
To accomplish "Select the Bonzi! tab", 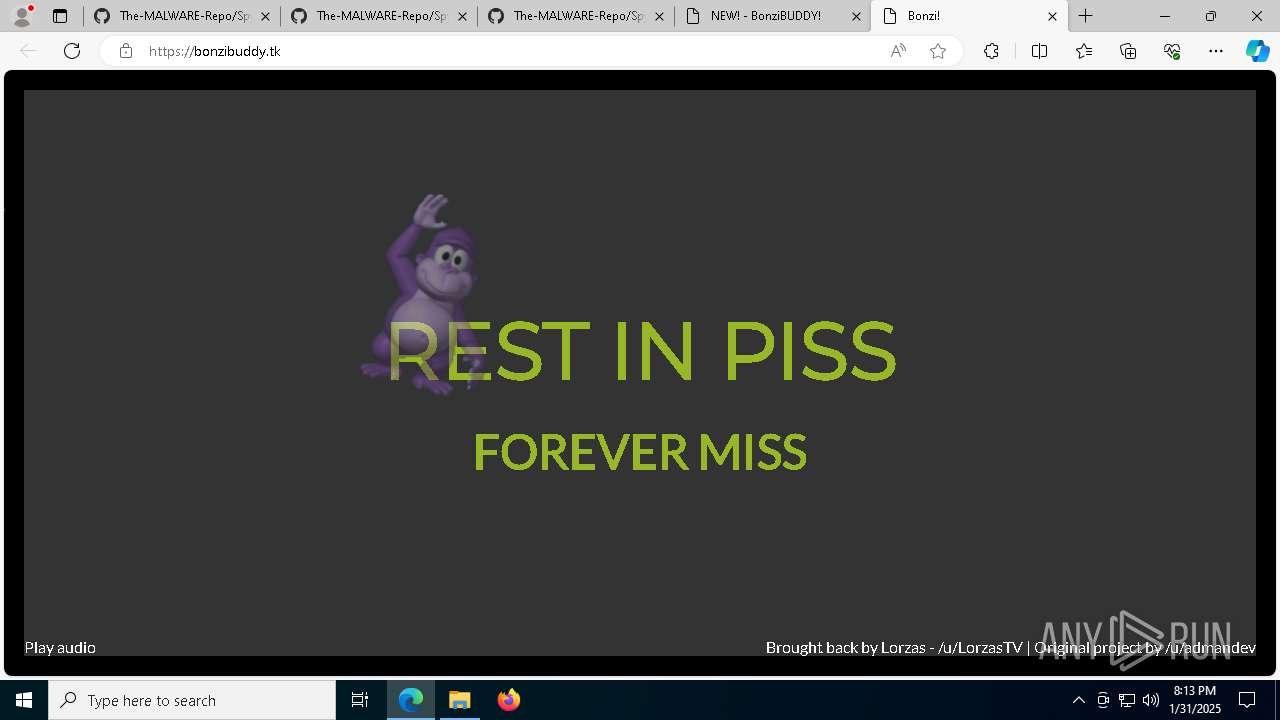I will (x=969, y=16).
